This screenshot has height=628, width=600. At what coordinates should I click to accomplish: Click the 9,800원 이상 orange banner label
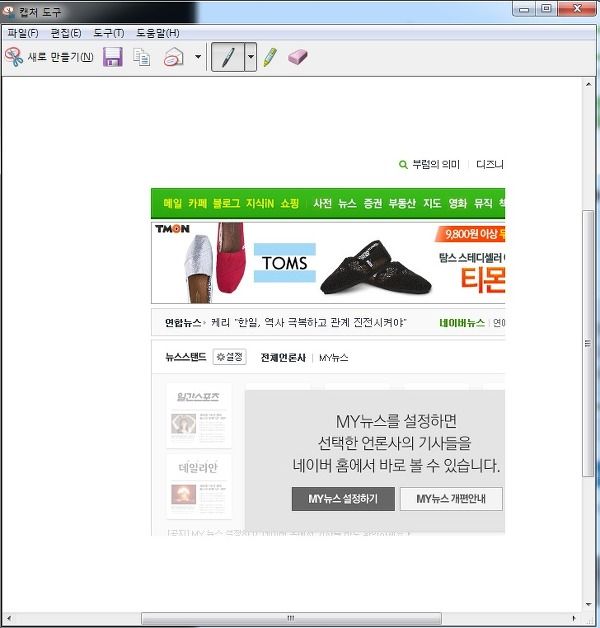471,234
